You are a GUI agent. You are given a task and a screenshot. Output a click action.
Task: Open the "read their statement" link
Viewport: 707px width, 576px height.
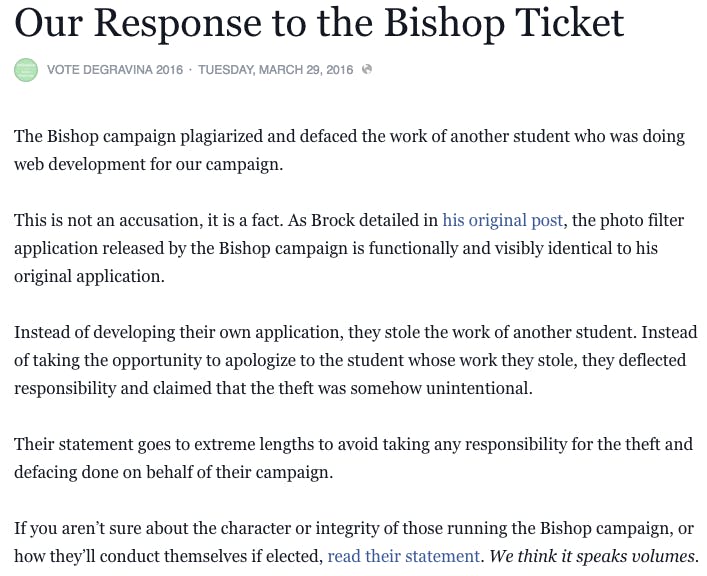coord(403,556)
